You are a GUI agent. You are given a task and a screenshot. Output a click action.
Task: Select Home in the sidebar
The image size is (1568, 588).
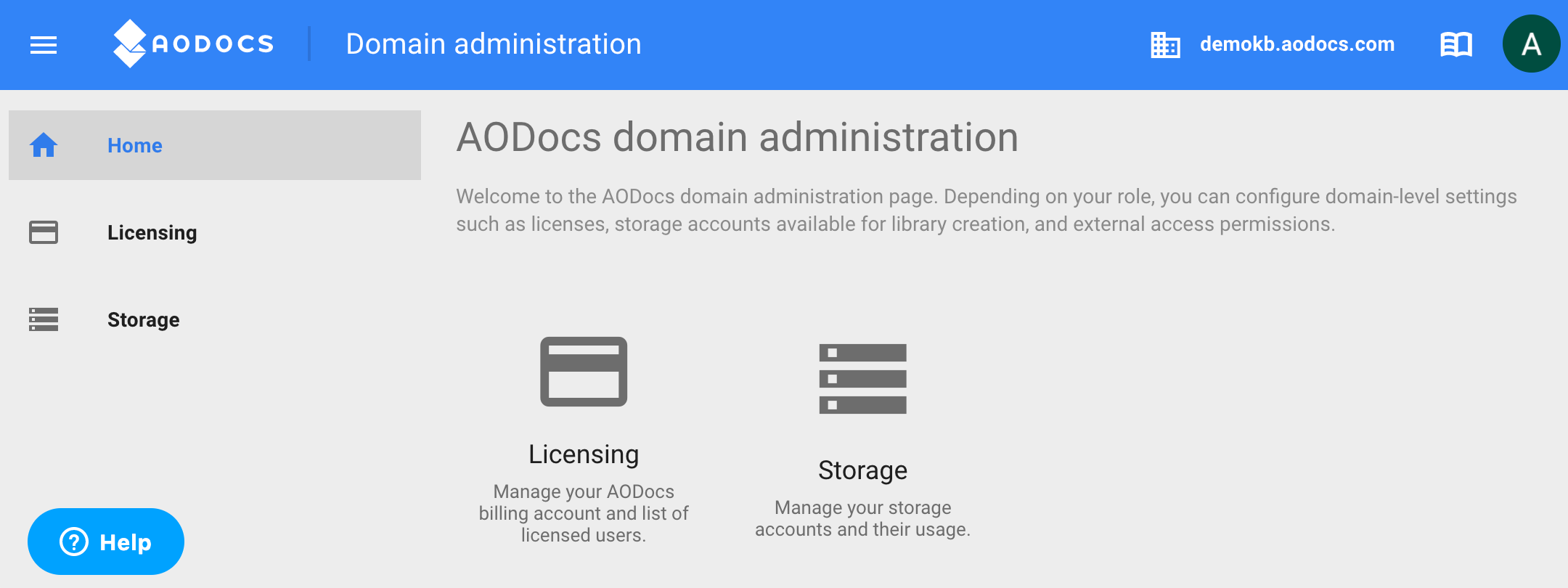[215, 145]
